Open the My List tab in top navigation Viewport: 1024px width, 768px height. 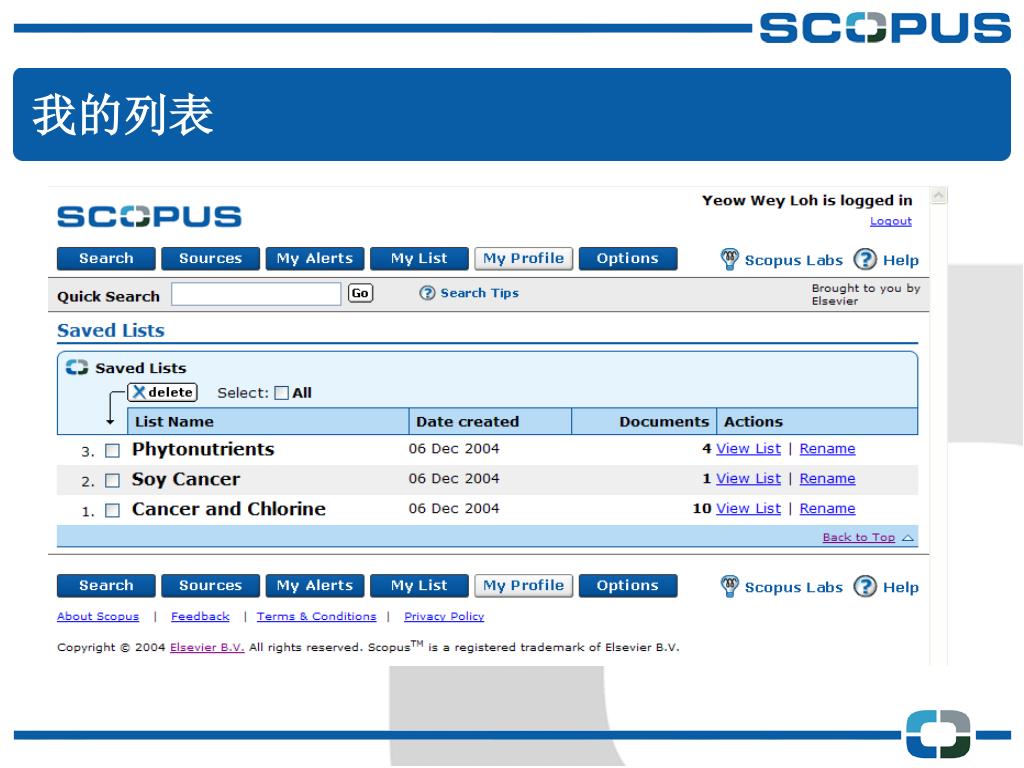coord(419,259)
